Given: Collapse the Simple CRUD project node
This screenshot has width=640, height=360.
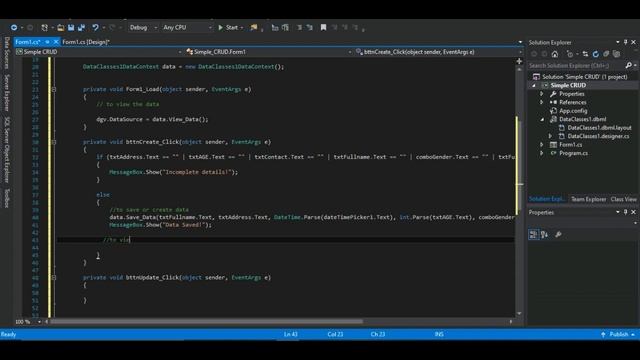Looking at the screenshot, I should 533,85.
